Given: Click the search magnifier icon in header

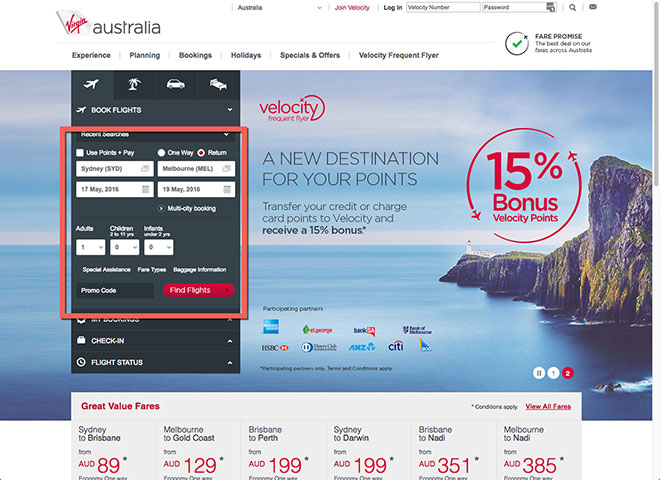Looking at the screenshot, I should click(572, 7).
